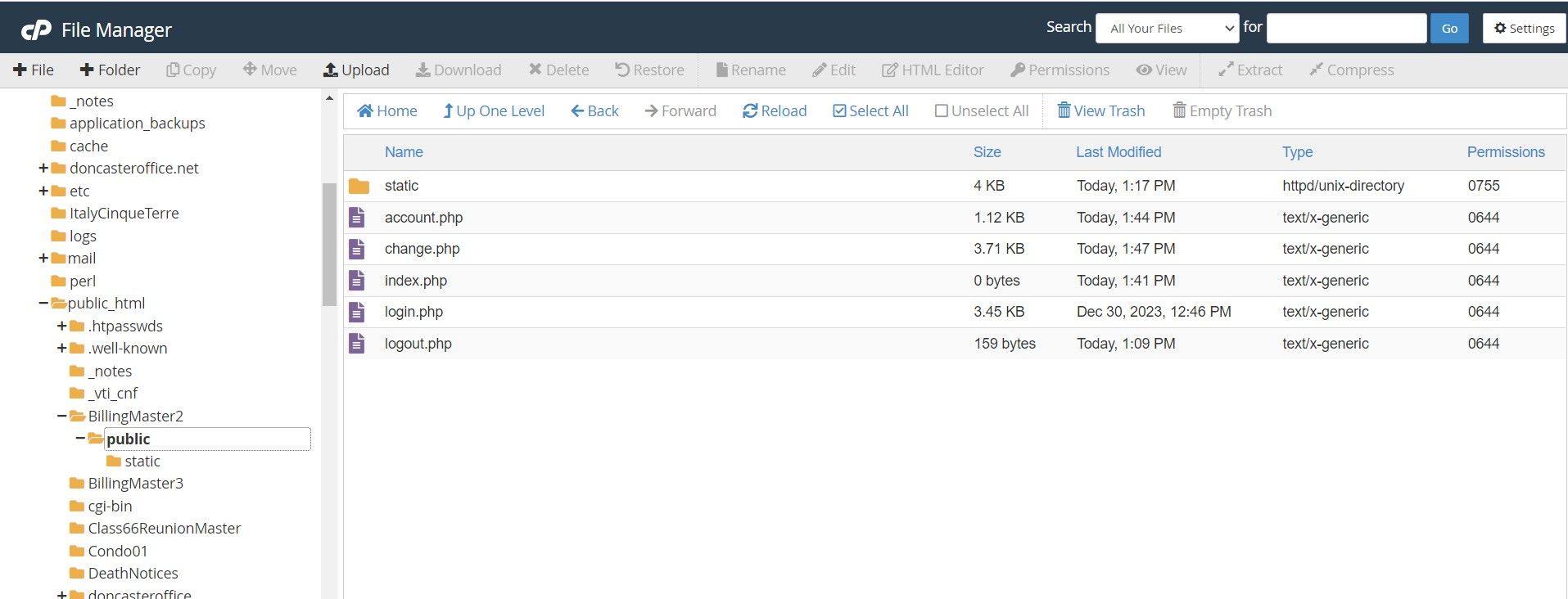Click the Delete toolbar icon
1568x599 pixels.
tap(535, 70)
